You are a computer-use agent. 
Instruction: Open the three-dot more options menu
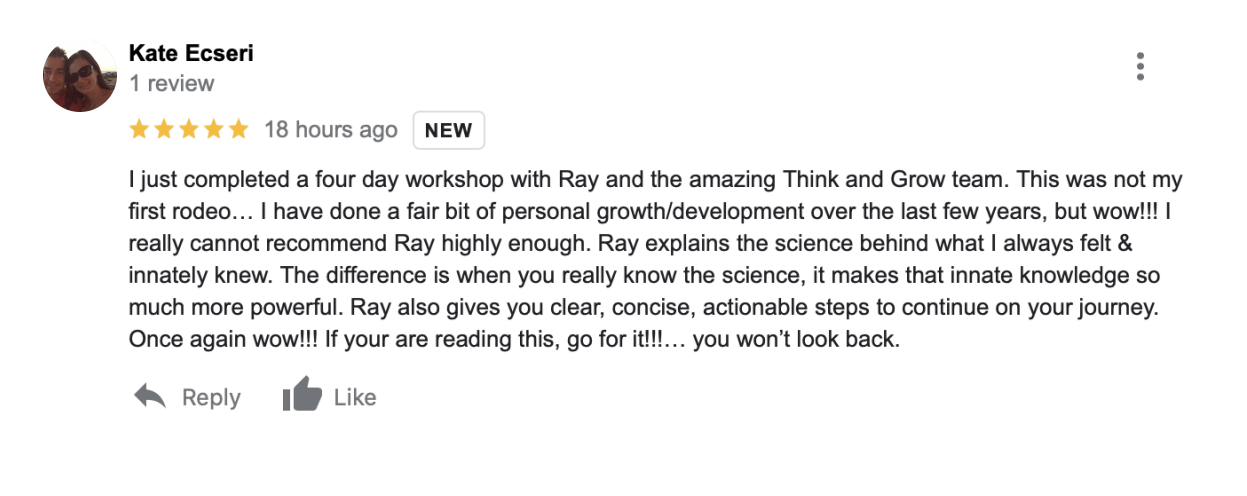(x=1139, y=66)
